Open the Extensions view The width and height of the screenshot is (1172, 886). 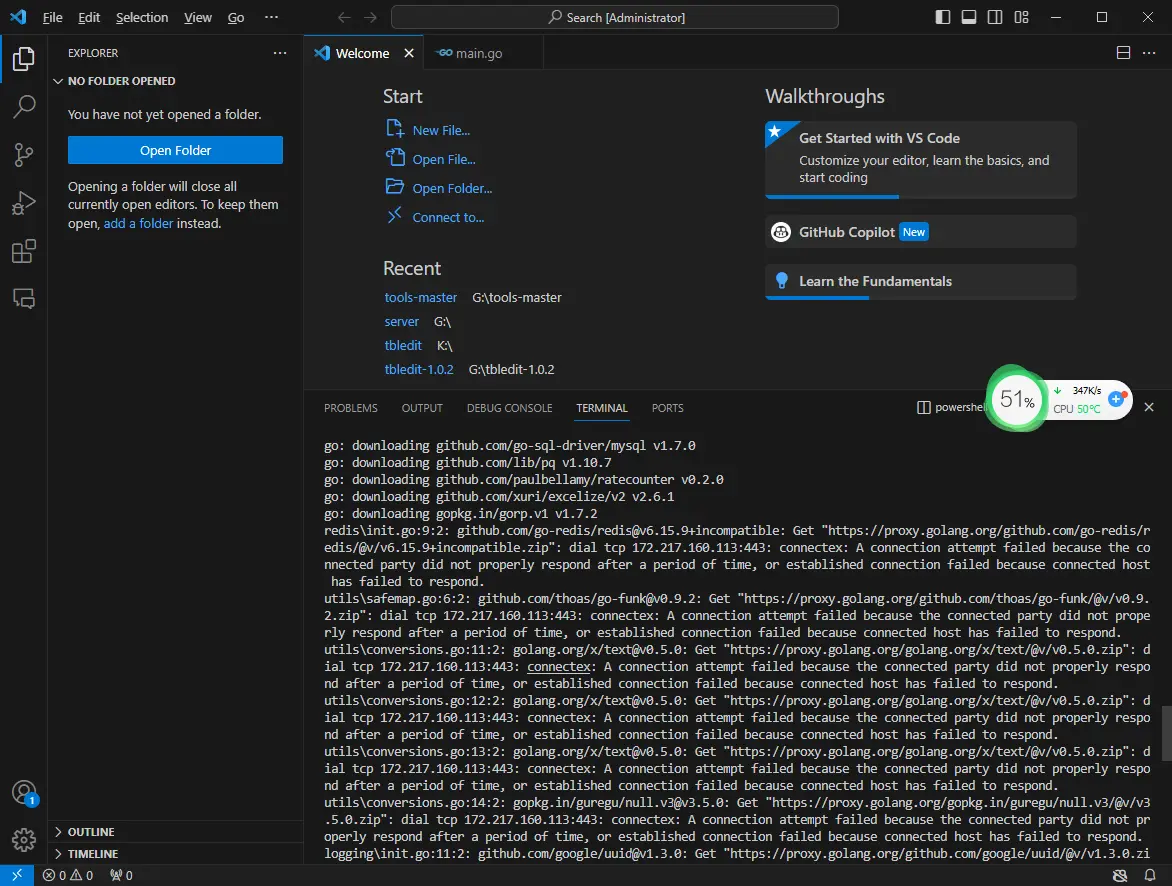coord(23,251)
